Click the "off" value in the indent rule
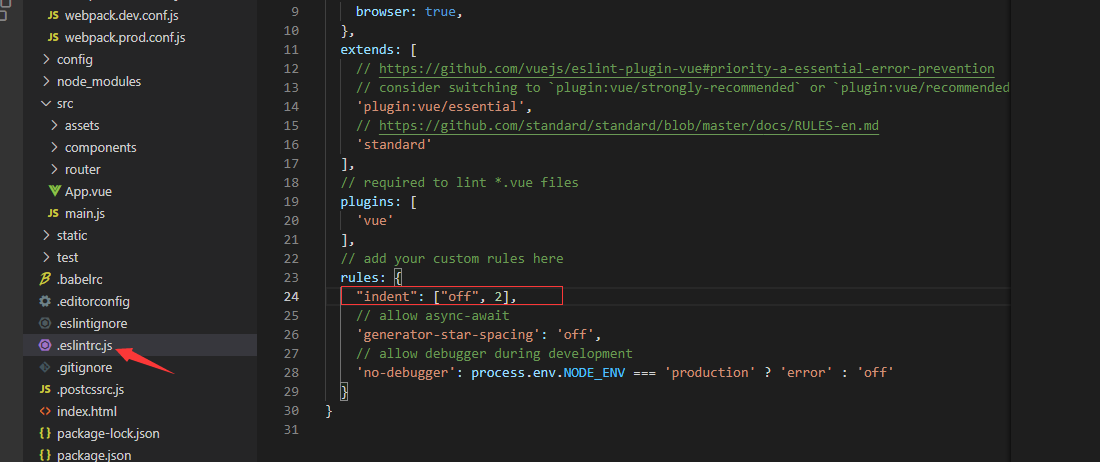 tap(460, 297)
